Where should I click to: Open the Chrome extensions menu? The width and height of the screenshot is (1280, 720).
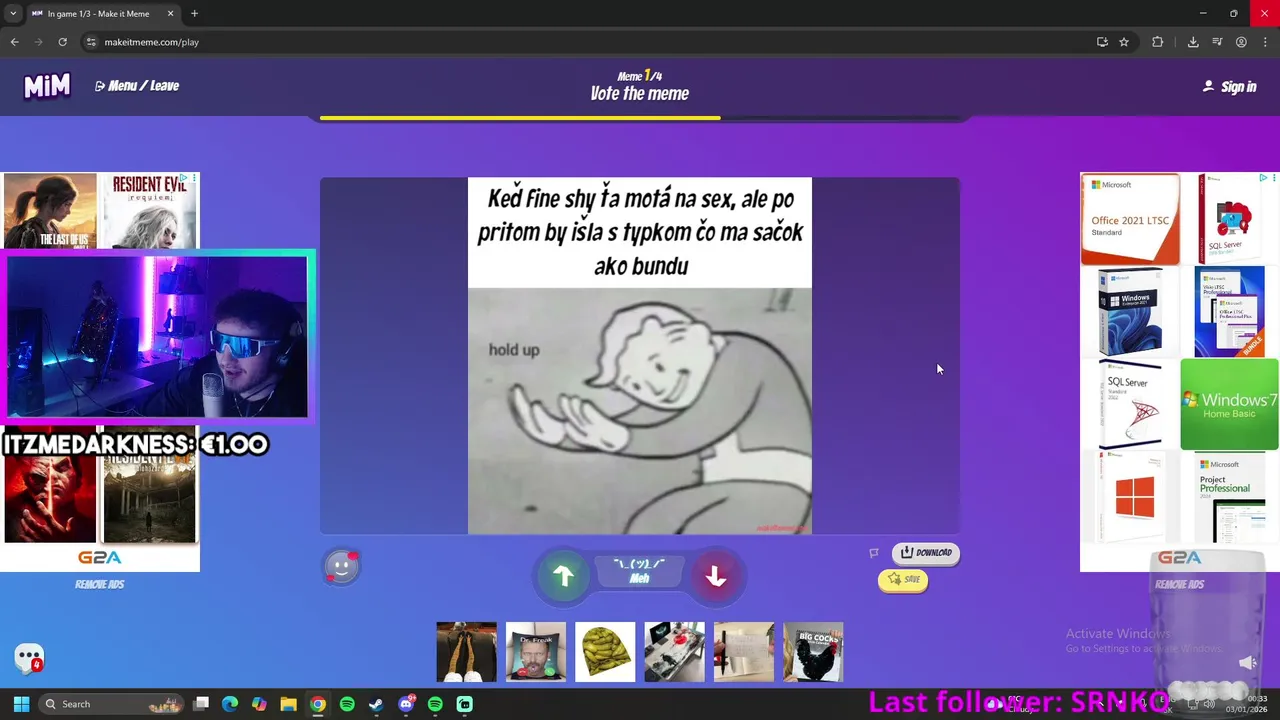tap(1158, 42)
